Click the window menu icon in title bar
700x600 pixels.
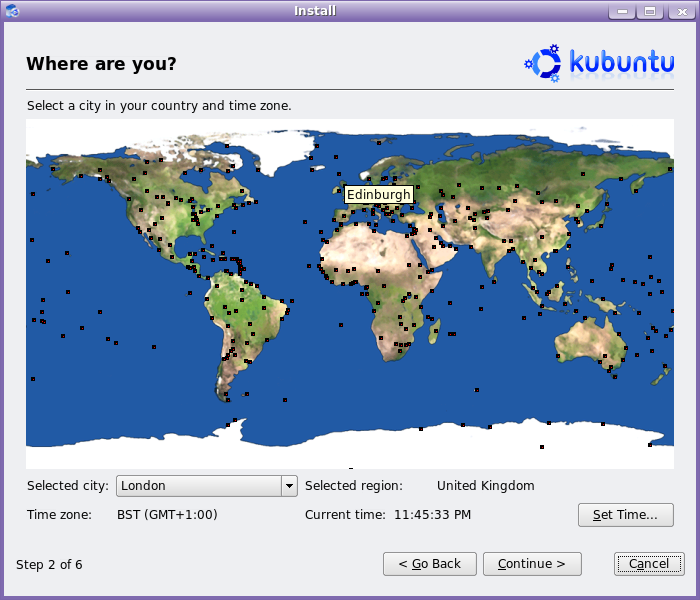11,11
